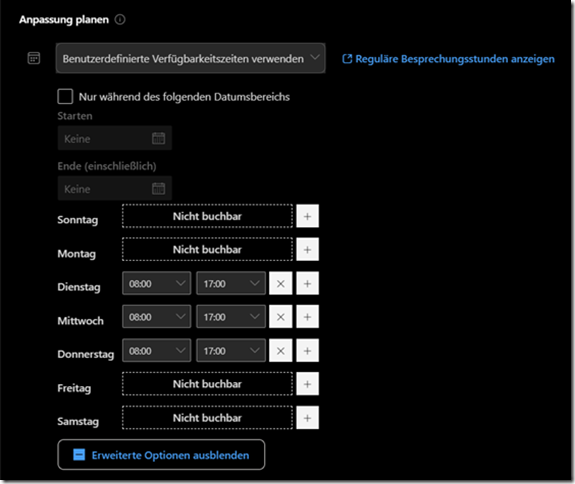575x484 pixels.
Task: Add a time slot for Freitag
Action: pyautogui.click(x=307, y=384)
